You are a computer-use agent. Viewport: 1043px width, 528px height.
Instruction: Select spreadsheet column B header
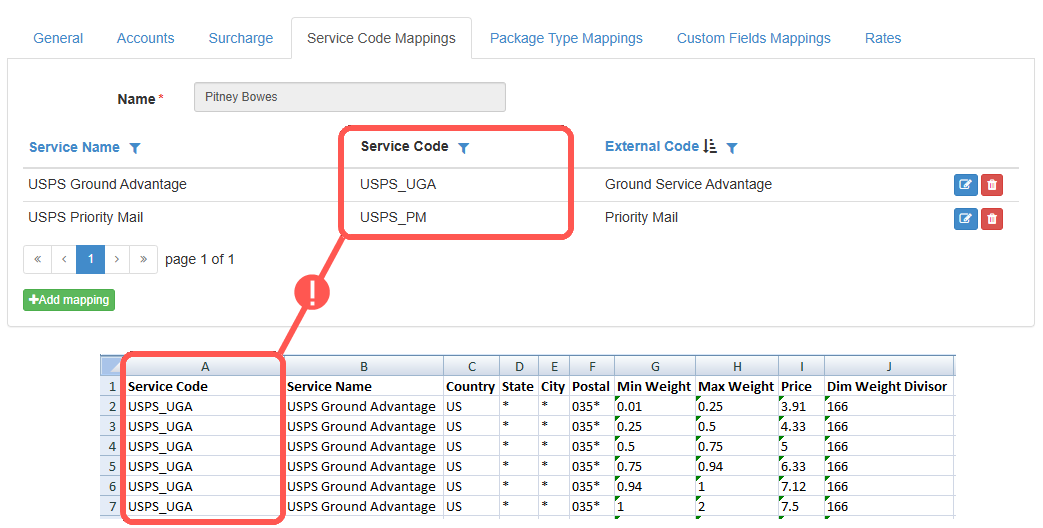tap(364, 366)
